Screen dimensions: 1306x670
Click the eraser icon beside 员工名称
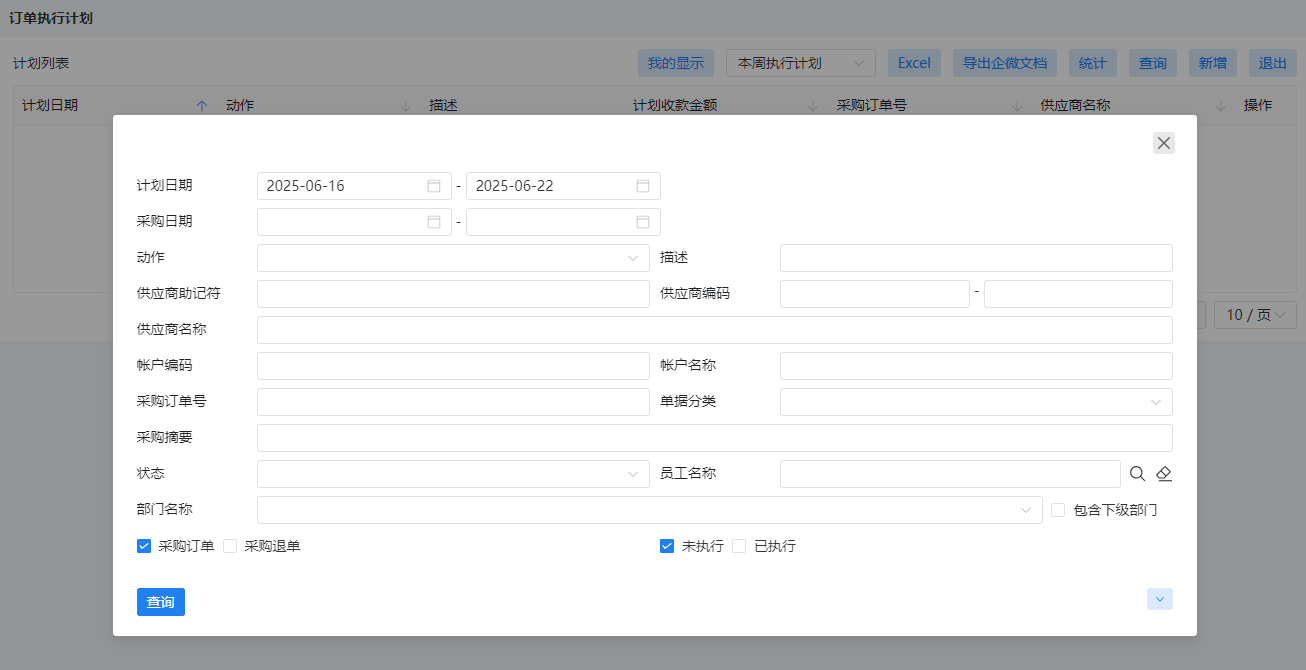click(x=1163, y=474)
